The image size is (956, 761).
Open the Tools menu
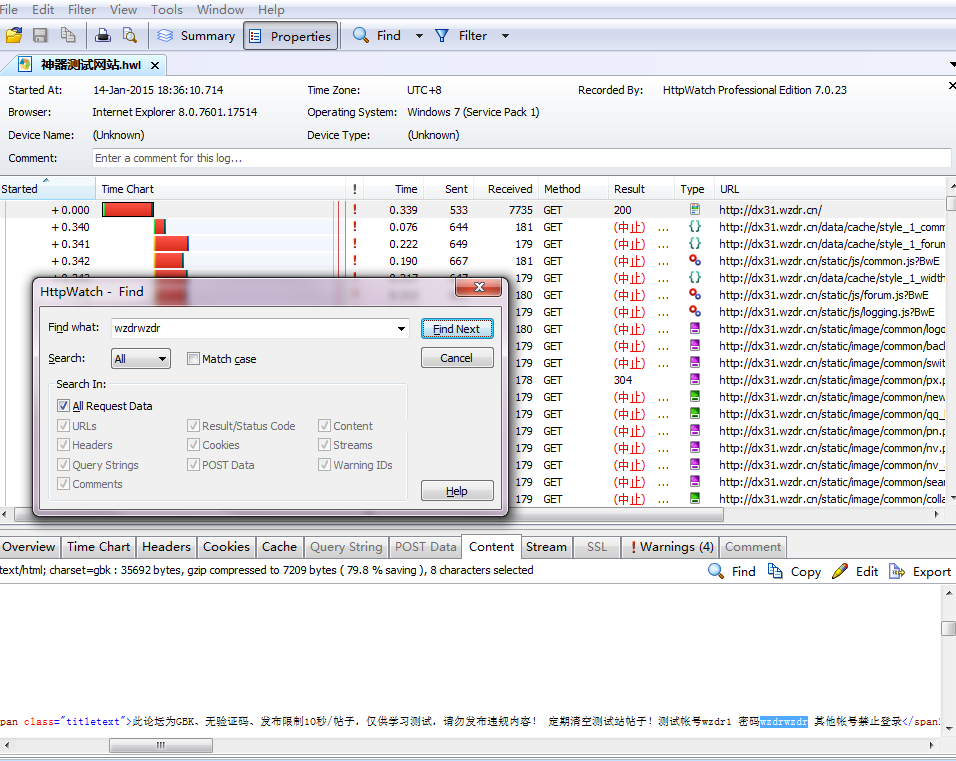(167, 10)
